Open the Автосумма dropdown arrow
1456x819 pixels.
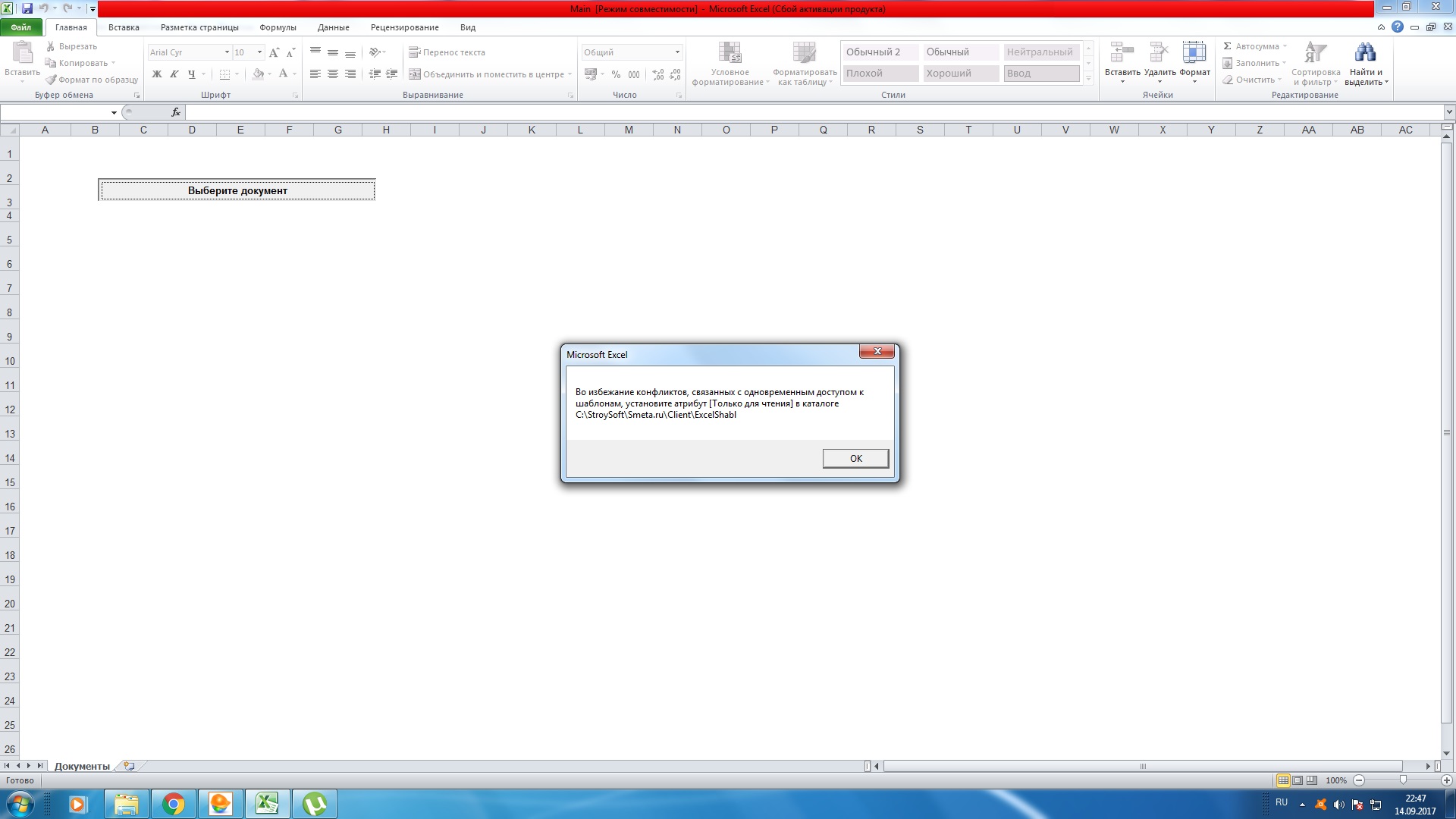click(1285, 46)
